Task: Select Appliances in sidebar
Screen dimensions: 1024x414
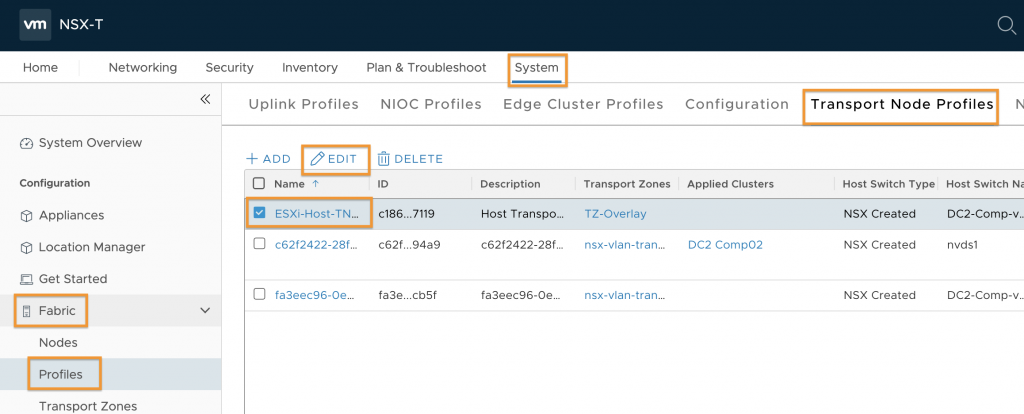Action: point(71,215)
